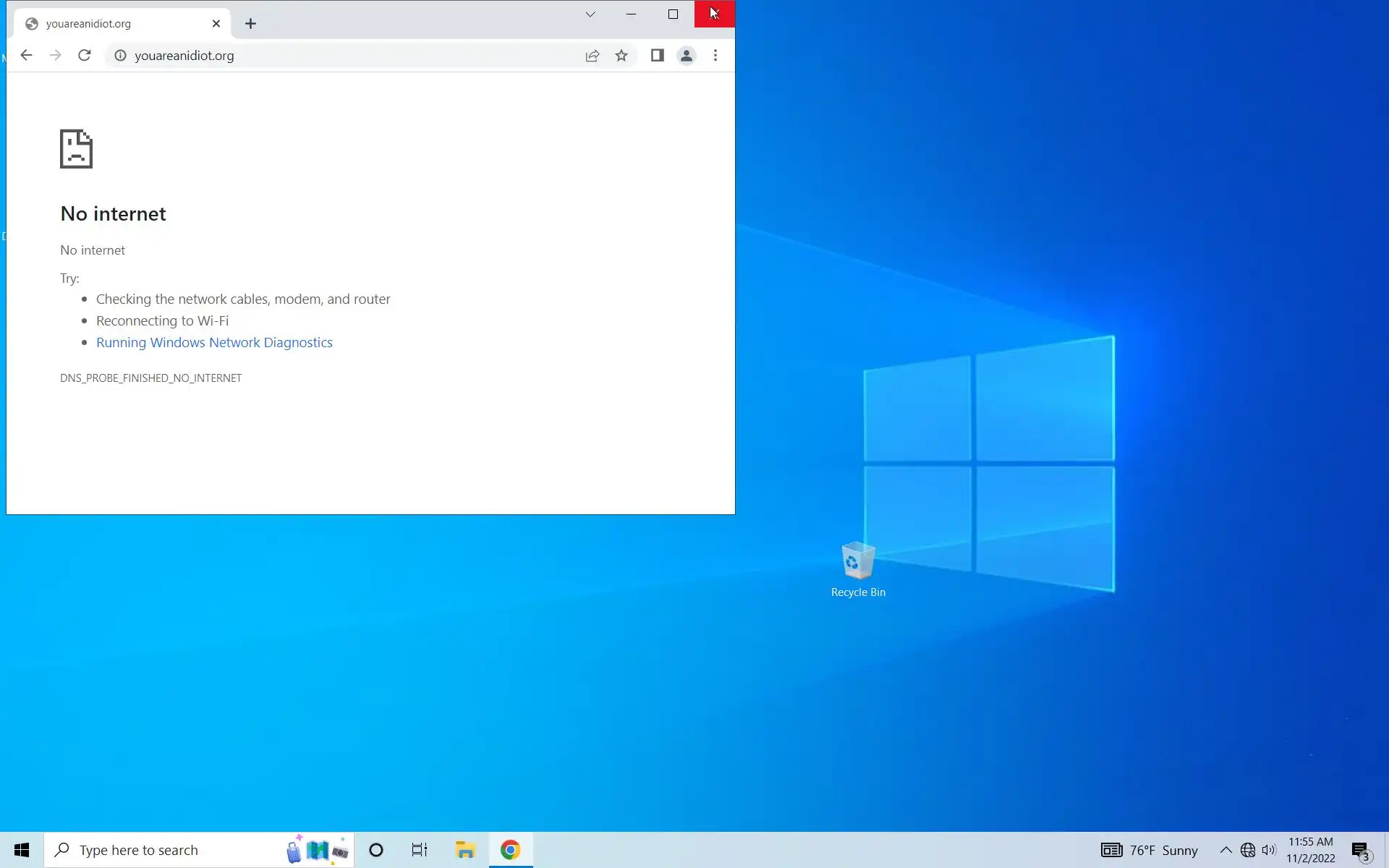Run Windows Network Diagnostics link
This screenshot has height=868, width=1389.
point(214,343)
